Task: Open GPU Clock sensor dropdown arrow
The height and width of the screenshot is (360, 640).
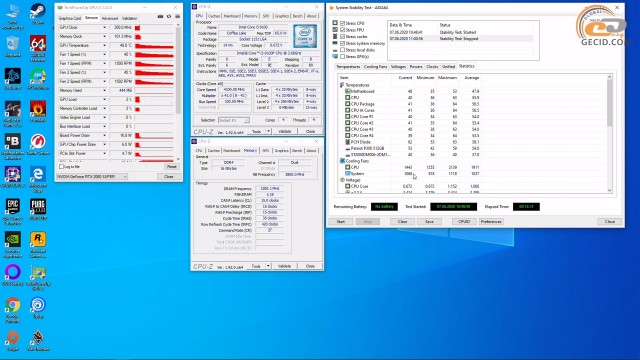Action: click(104, 27)
